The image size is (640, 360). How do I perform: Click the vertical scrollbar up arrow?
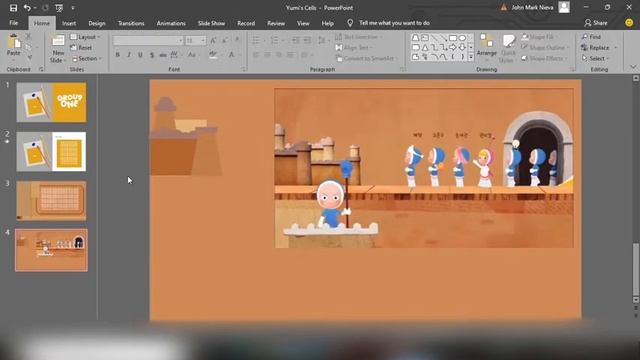pos(636,78)
